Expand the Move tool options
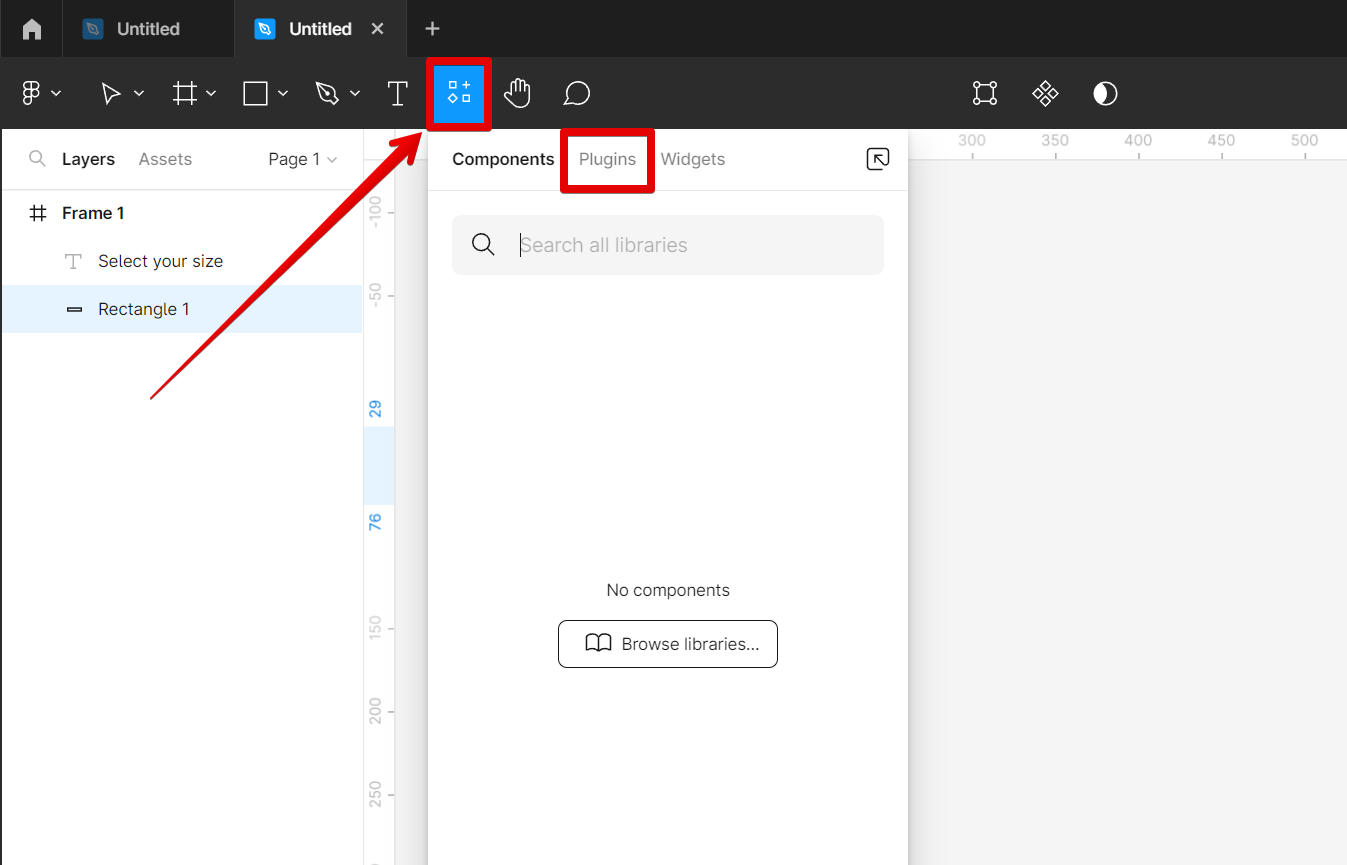The image size is (1347, 865). (139, 93)
